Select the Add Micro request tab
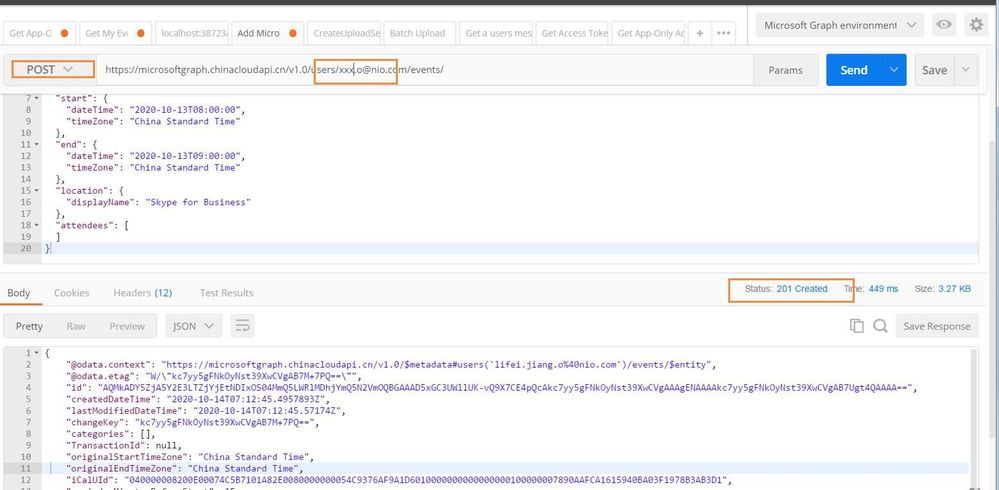This screenshot has width=999, height=490. (267, 33)
